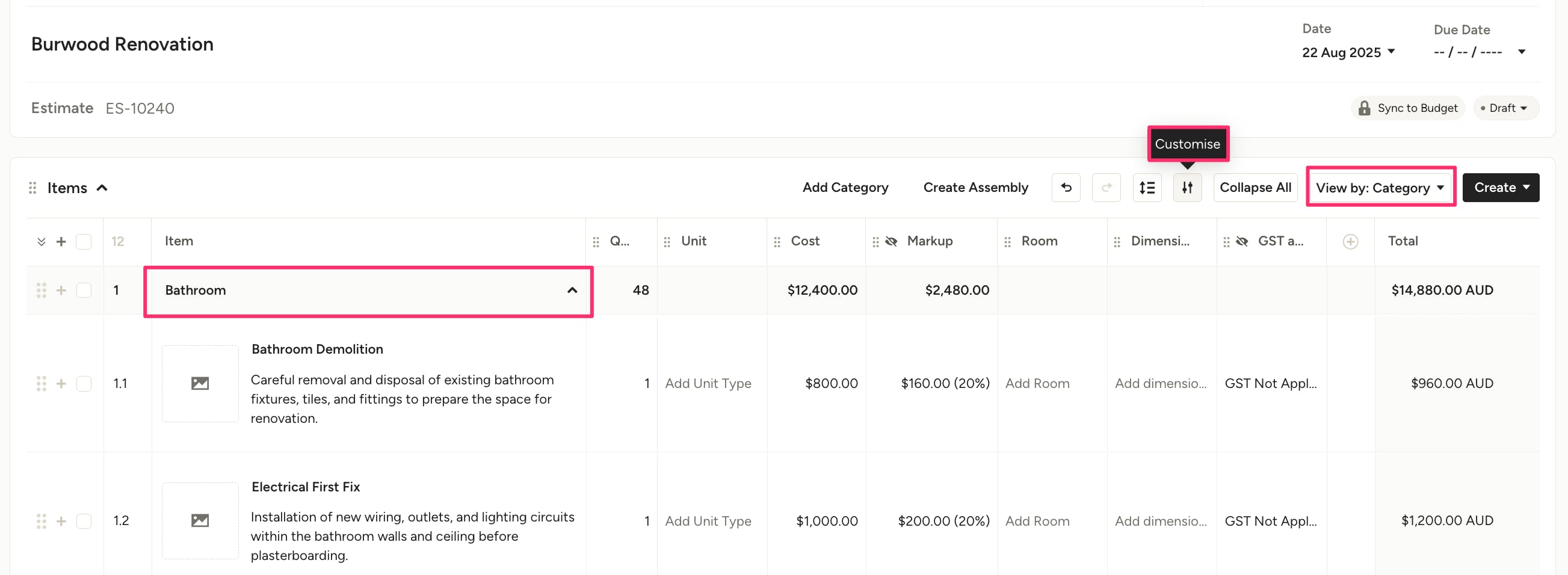This screenshot has height=575, width=1568.
Task: Click the image placeholder for Bathroom Demolition
Action: [x=200, y=383]
